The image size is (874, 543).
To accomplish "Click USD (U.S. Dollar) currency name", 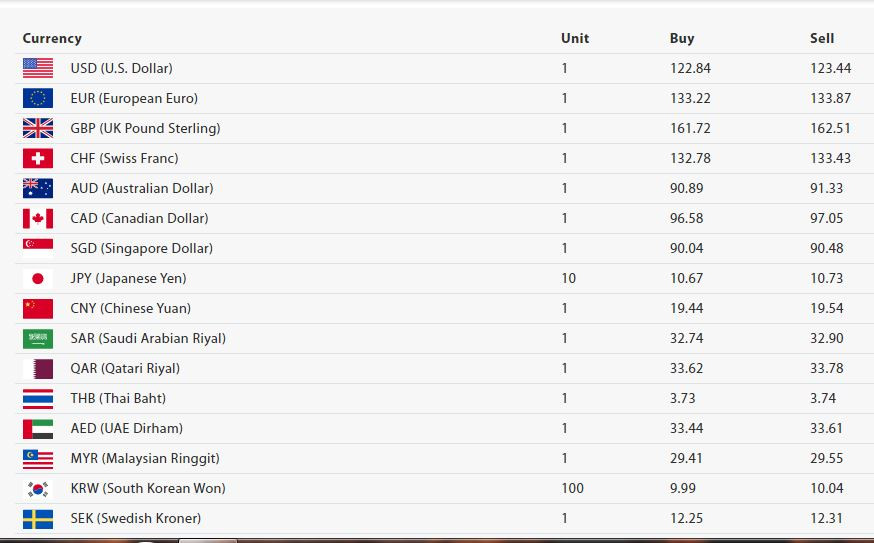I will click(122, 69).
